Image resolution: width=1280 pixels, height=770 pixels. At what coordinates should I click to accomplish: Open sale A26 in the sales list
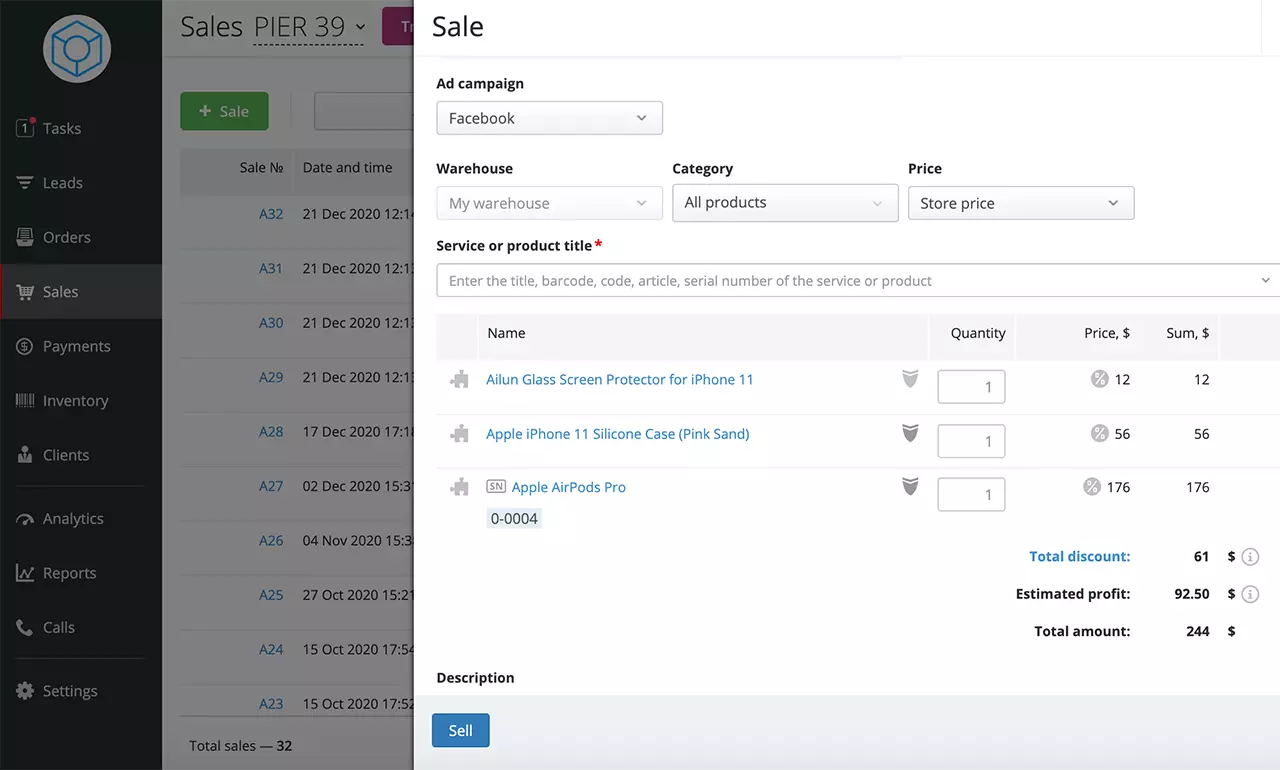coord(271,541)
